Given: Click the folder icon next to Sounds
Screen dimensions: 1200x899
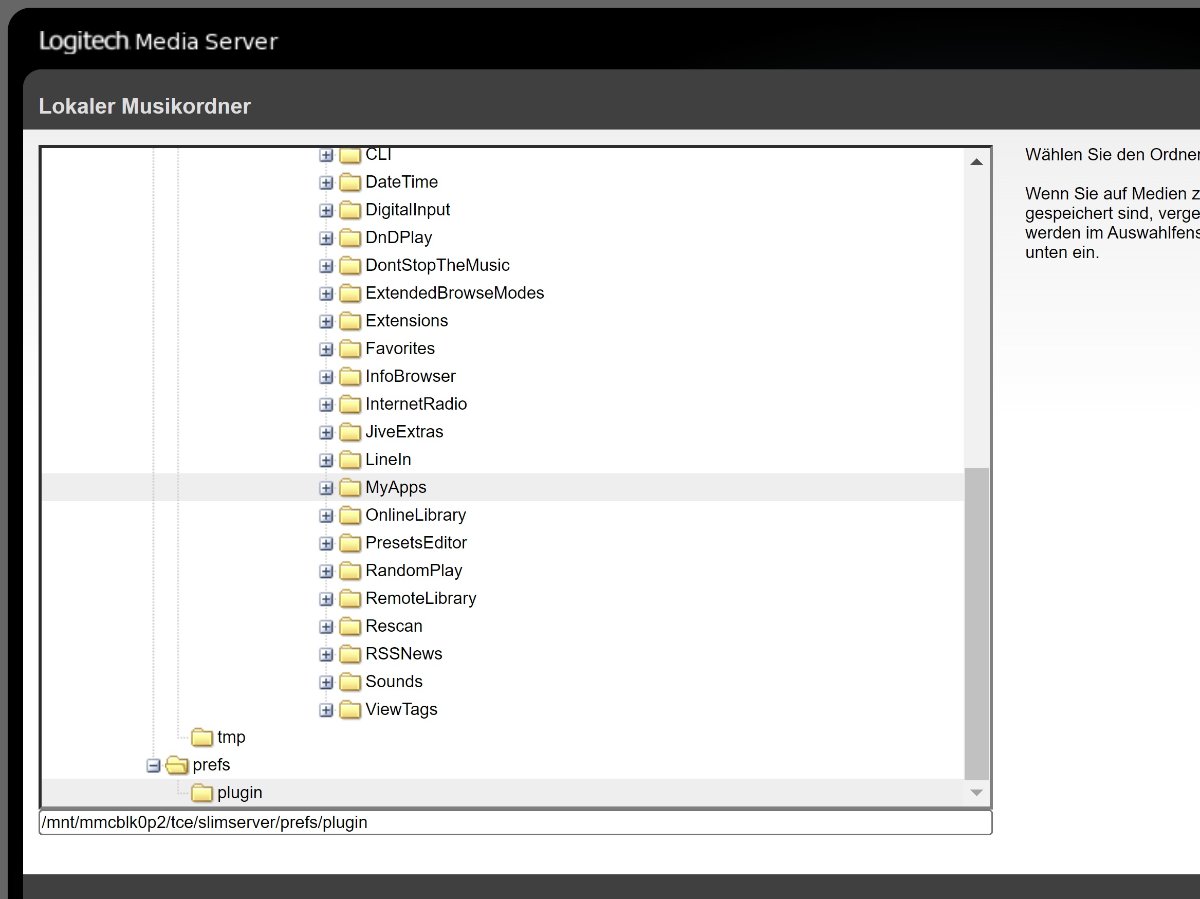Looking at the screenshot, I should pos(349,682).
